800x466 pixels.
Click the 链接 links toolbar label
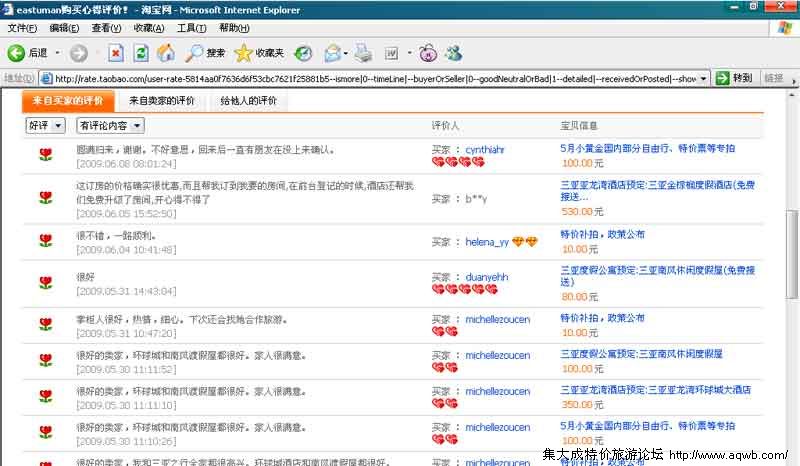773,78
